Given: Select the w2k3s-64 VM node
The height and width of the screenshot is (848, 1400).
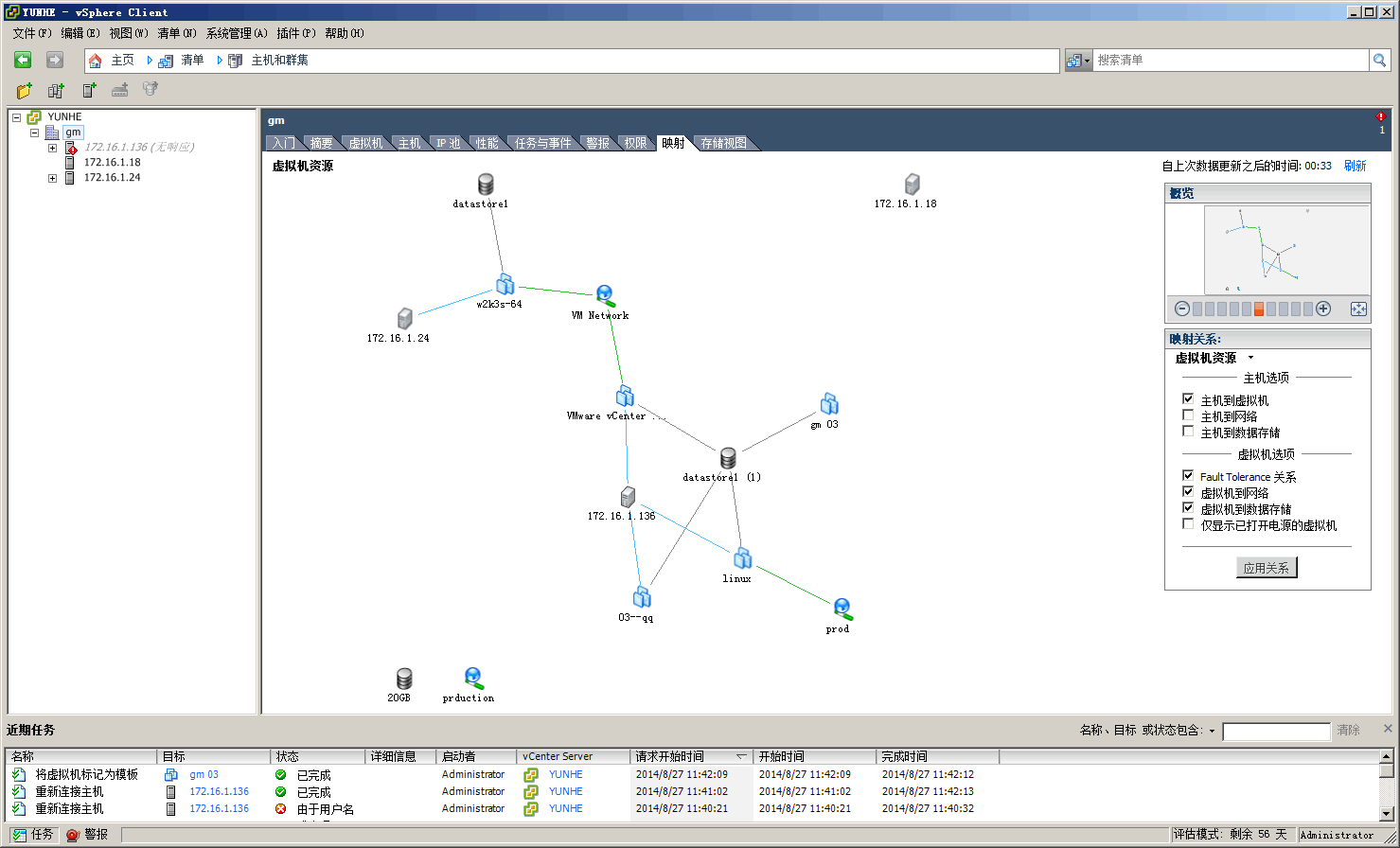Looking at the screenshot, I should coord(505,284).
